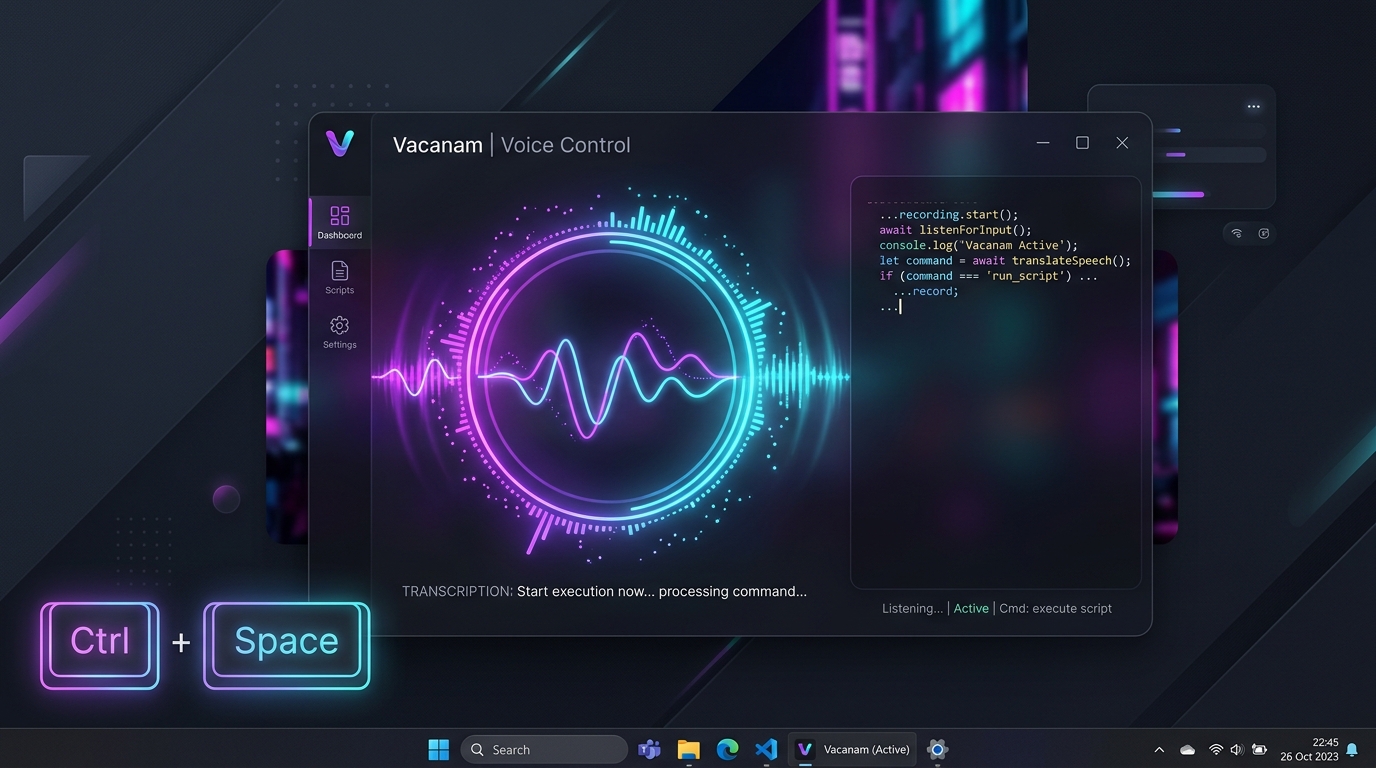1376x768 pixels.
Task: Click the green Active status text
Action: (971, 608)
